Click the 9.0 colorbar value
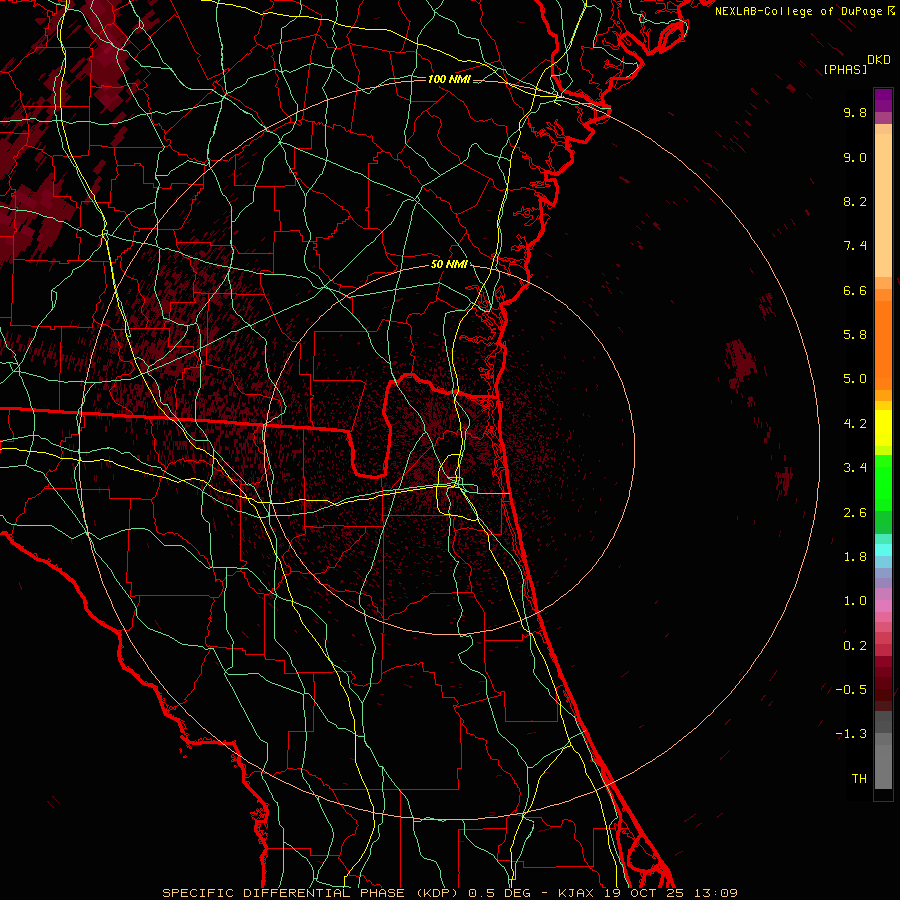 pyautogui.click(x=855, y=157)
